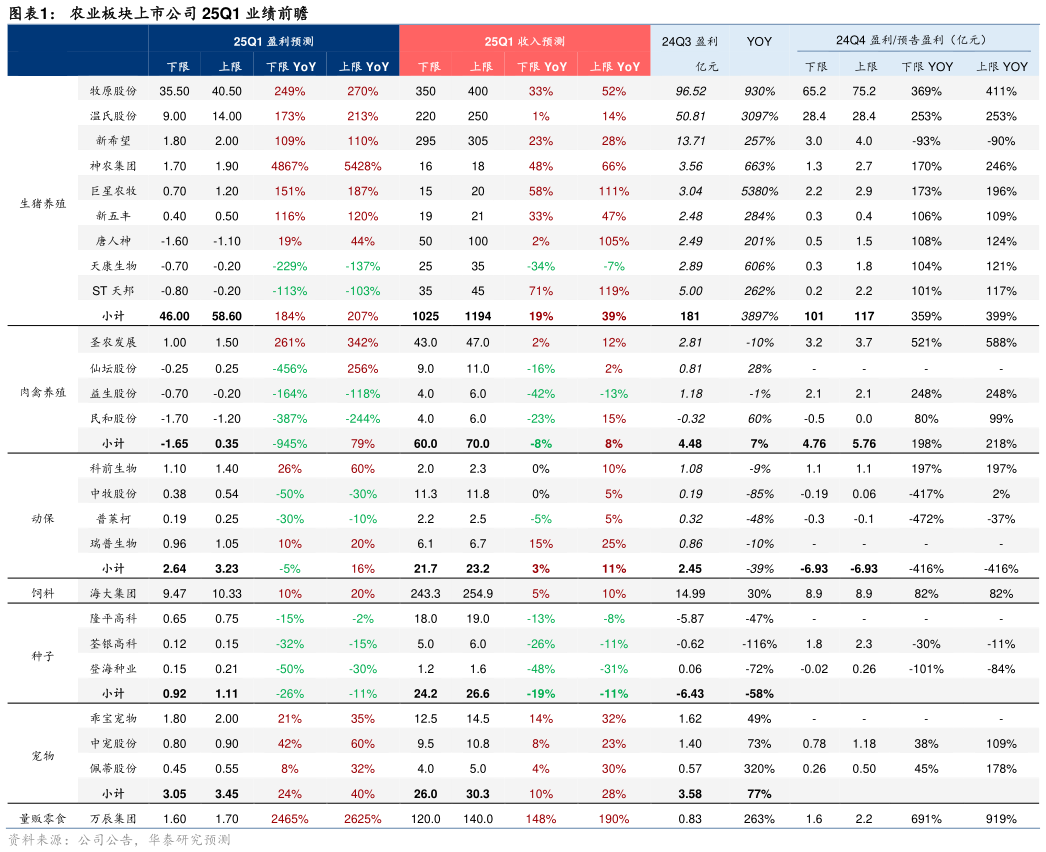Click the company name 唐人神
The width and height of the screenshot is (1046, 852).
pyautogui.click(x=113, y=241)
